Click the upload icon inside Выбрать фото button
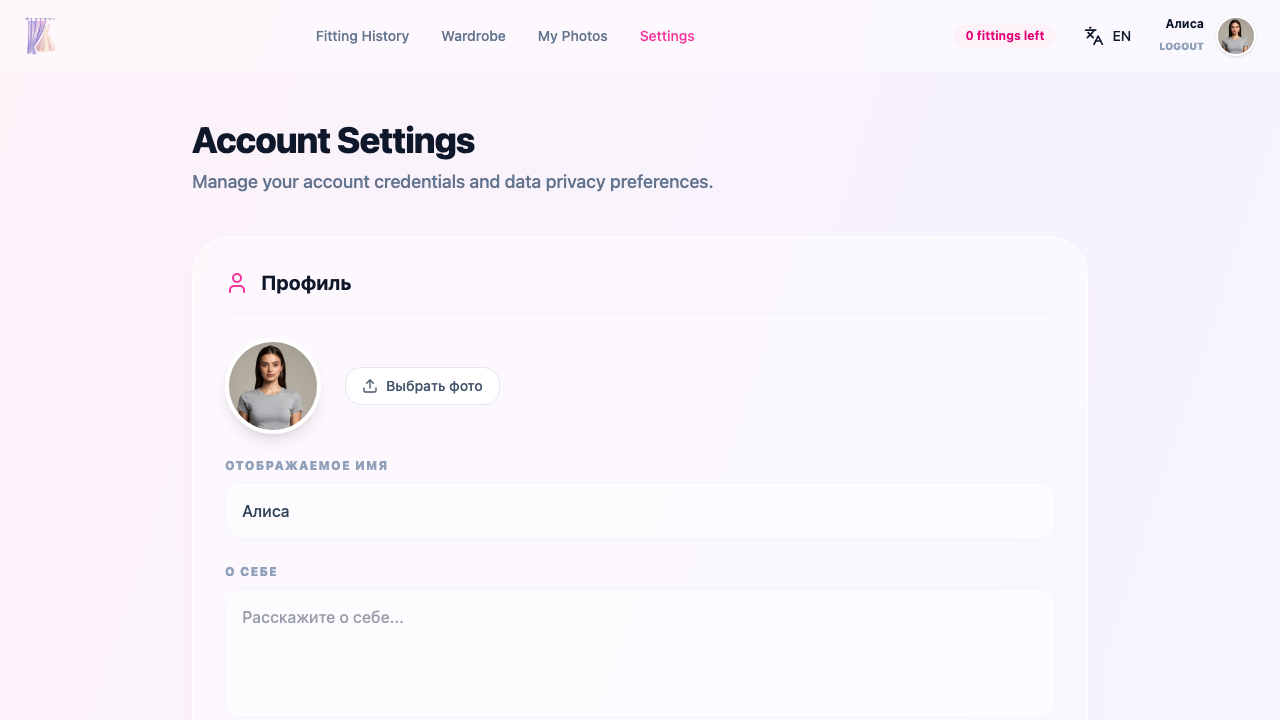Screen dimensions: 1280x720 coord(369,385)
